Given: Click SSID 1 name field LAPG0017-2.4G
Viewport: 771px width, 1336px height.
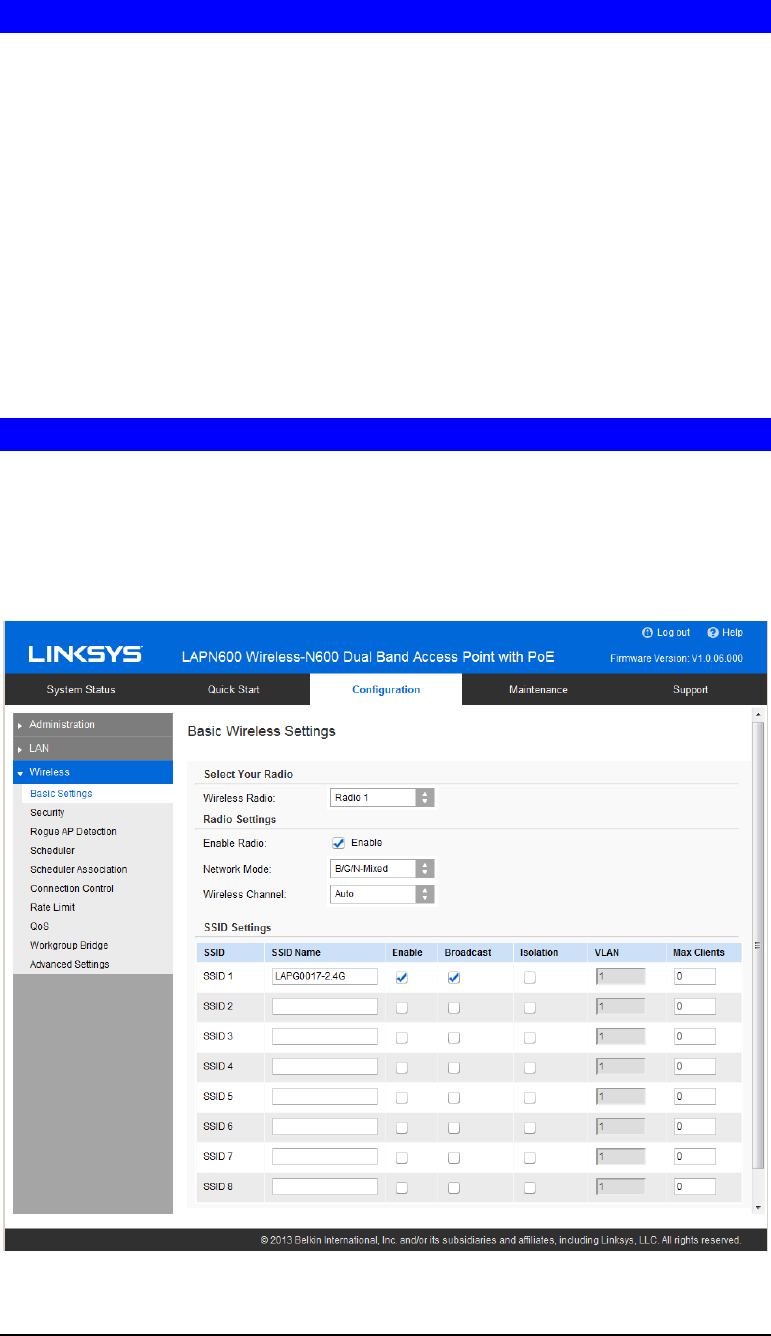Looking at the screenshot, I should [x=324, y=976].
